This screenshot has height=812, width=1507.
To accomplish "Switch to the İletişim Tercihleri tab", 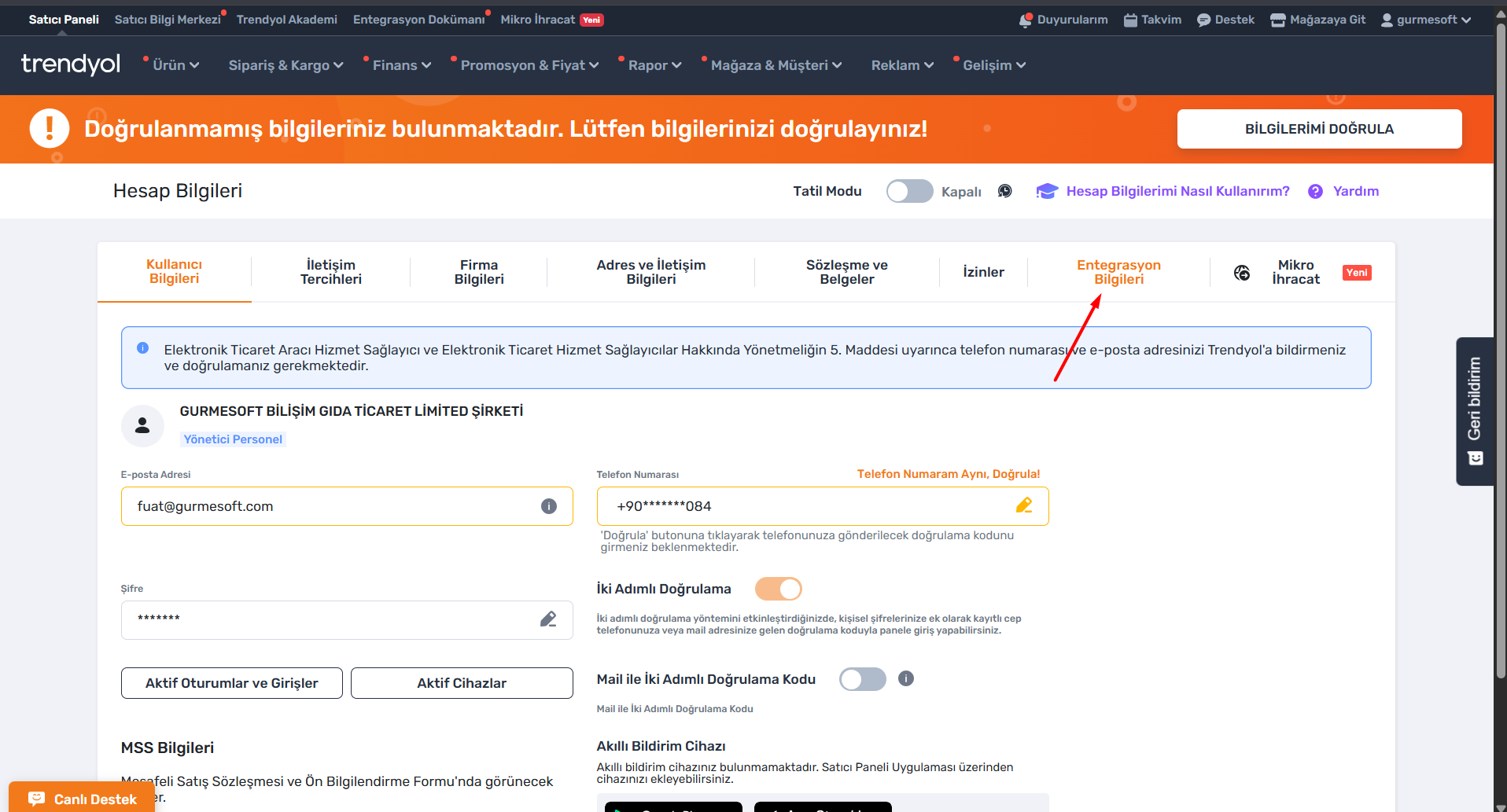I will [331, 272].
